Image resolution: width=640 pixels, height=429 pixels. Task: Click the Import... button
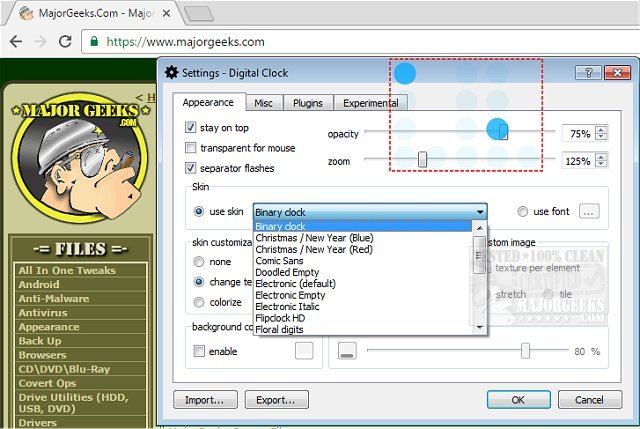[205, 400]
